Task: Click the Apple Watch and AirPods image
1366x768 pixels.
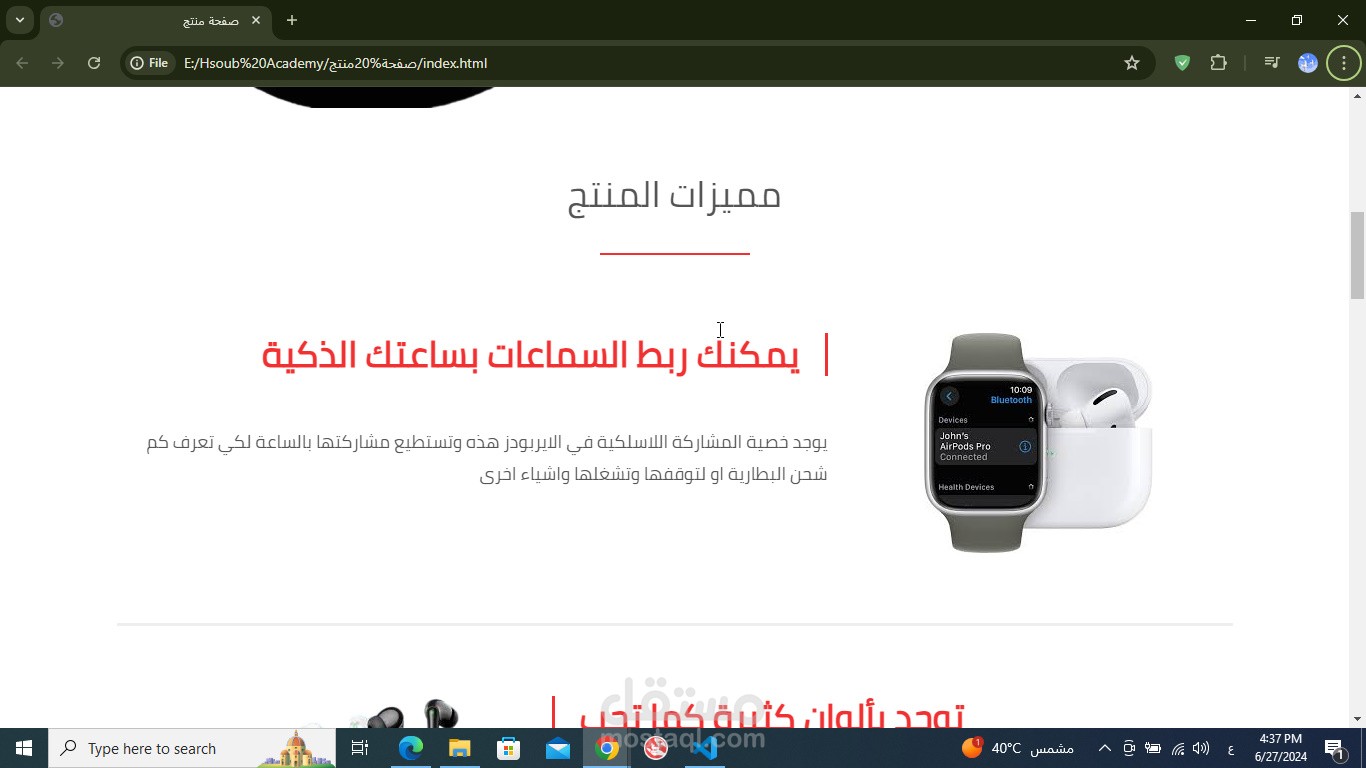Action: pyautogui.click(x=1038, y=442)
